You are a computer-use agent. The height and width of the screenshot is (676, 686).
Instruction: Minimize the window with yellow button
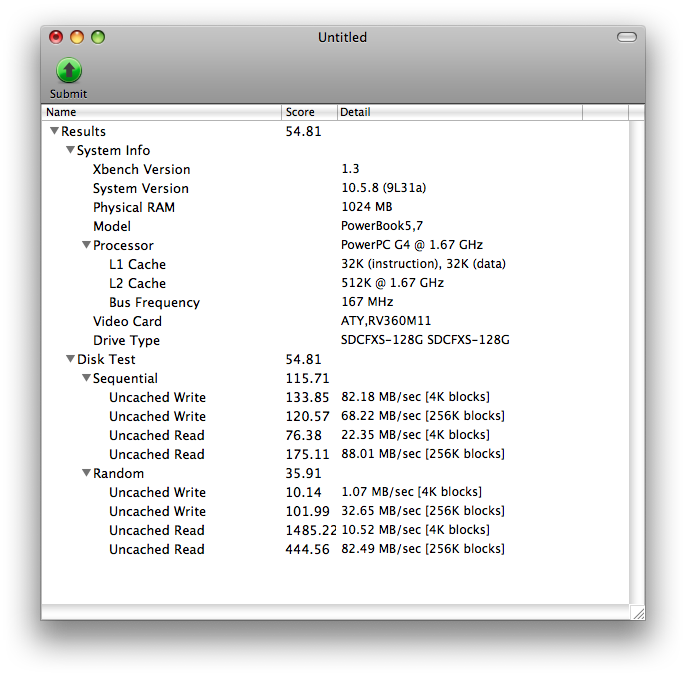tap(77, 37)
